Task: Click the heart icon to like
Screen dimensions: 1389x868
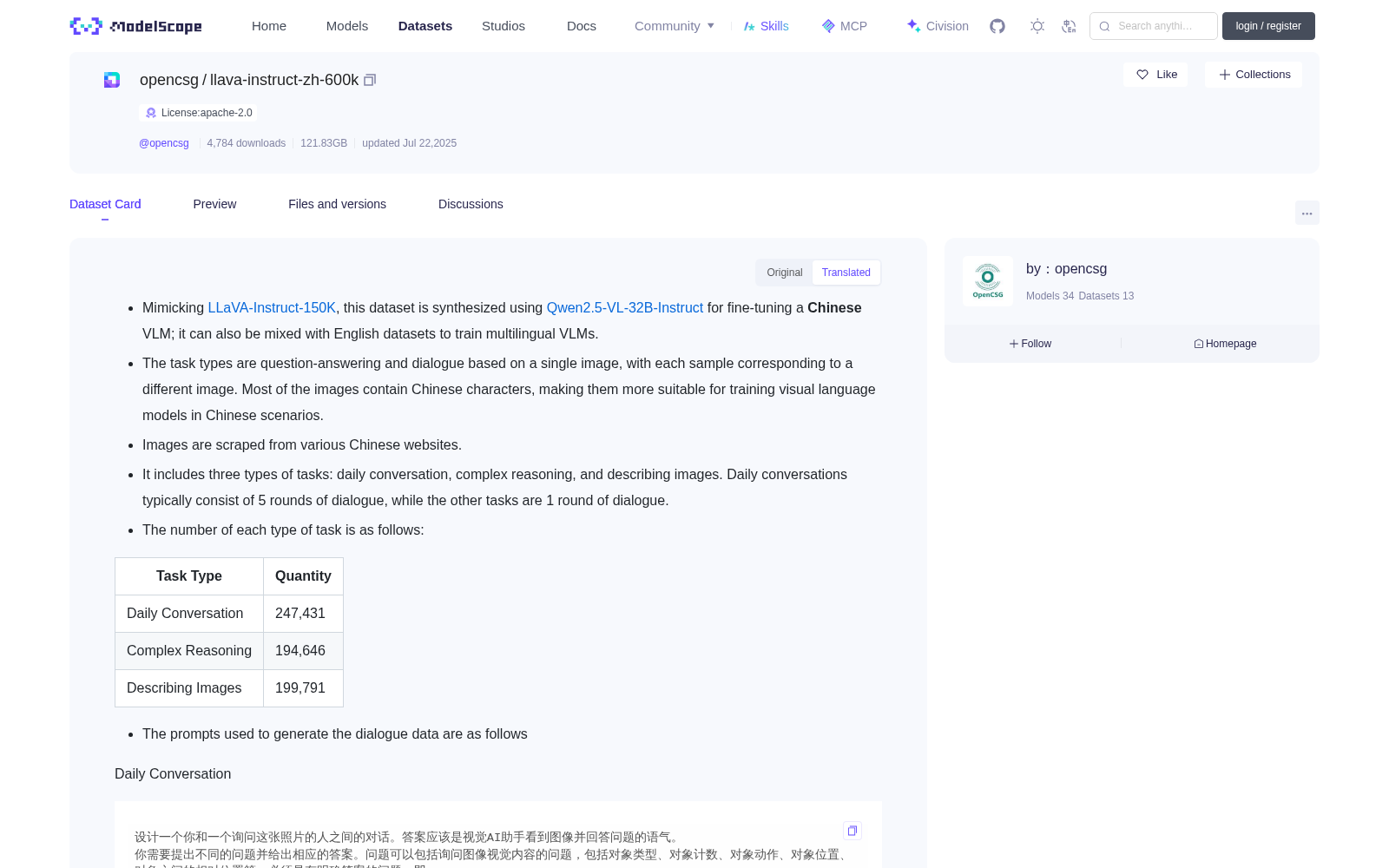Action: pos(1142,75)
